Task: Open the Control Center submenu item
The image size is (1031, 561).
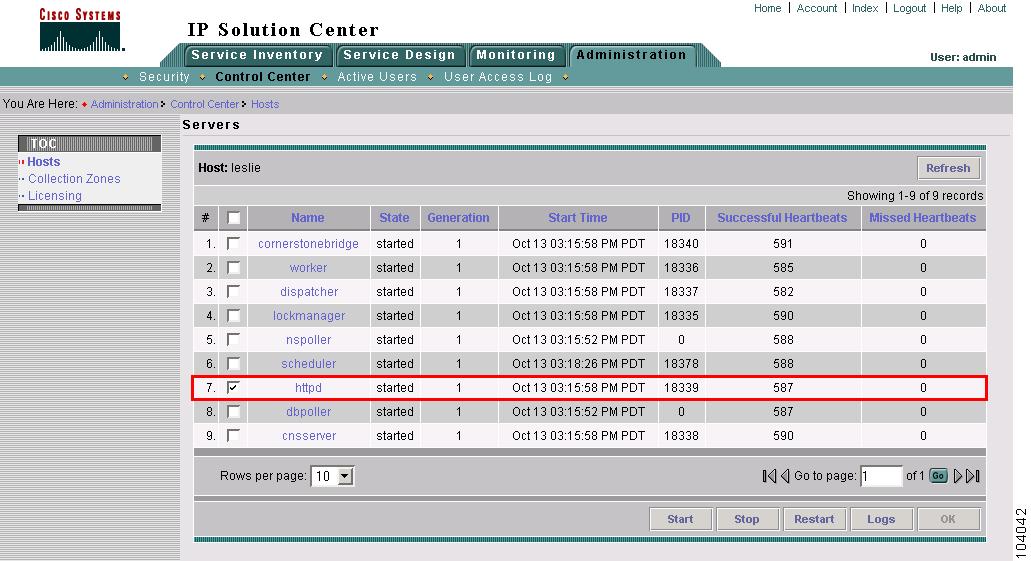Action: (x=262, y=77)
